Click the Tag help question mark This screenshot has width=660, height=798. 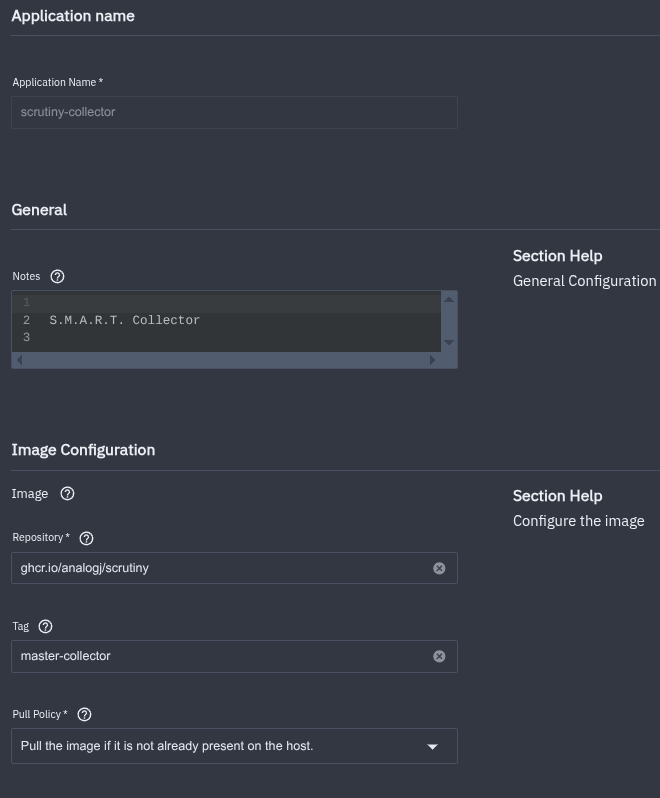coord(45,626)
